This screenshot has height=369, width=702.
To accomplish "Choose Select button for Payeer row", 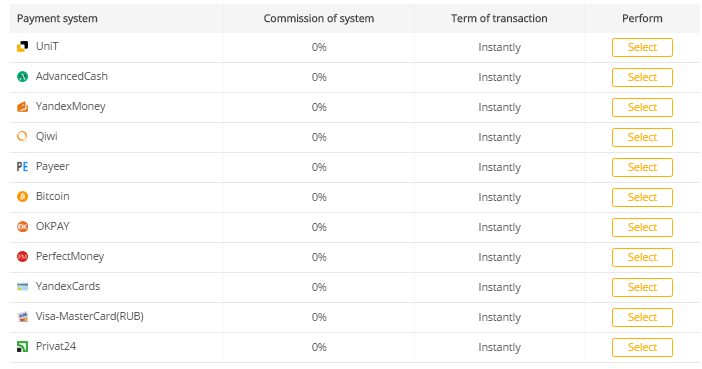I will [x=642, y=167].
